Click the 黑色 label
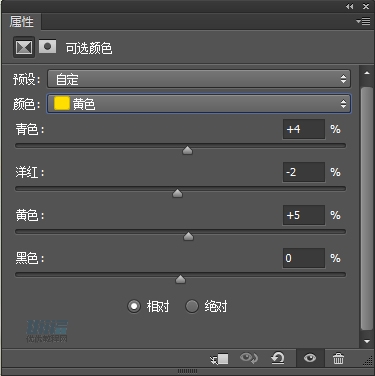 click(x=30, y=258)
